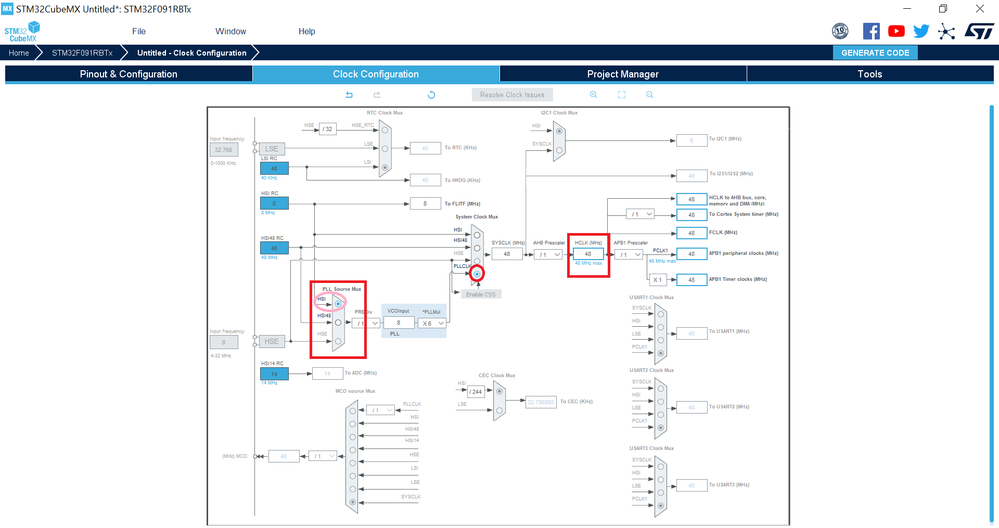The image size is (999, 528).
Task: Open the ST Twitter icon
Action: point(921,31)
